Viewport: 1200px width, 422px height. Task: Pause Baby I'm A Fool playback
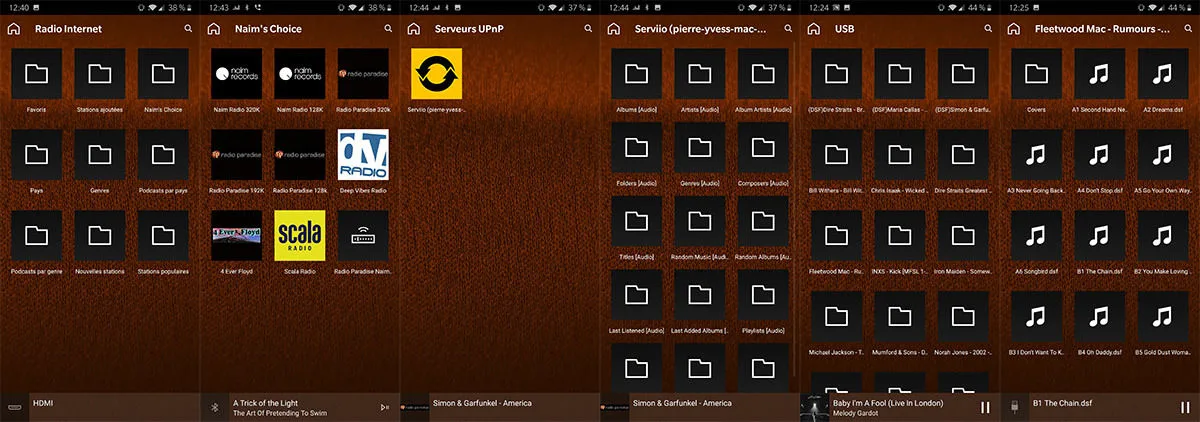click(985, 407)
